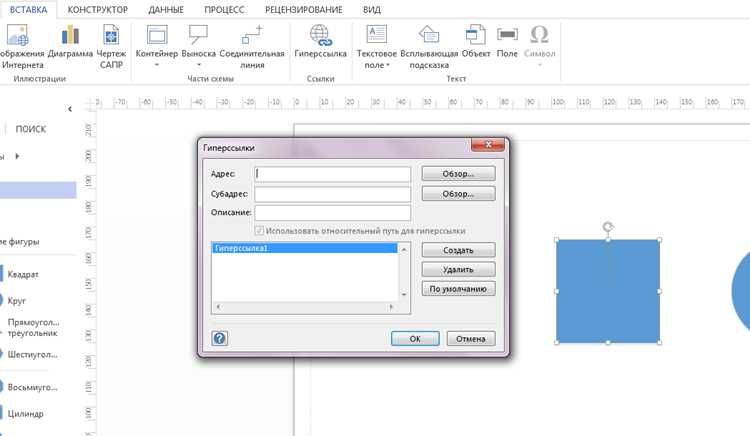The height and width of the screenshot is (436, 750).
Task: Click the Создать button
Action: click(x=458, y=250)
